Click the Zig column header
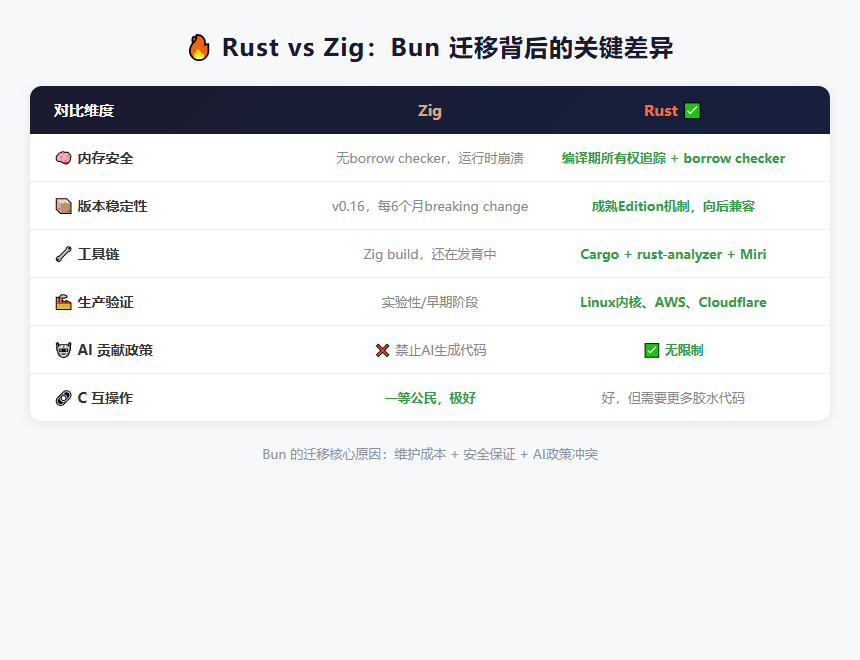The image size is (860, 660). pos(429,111)
